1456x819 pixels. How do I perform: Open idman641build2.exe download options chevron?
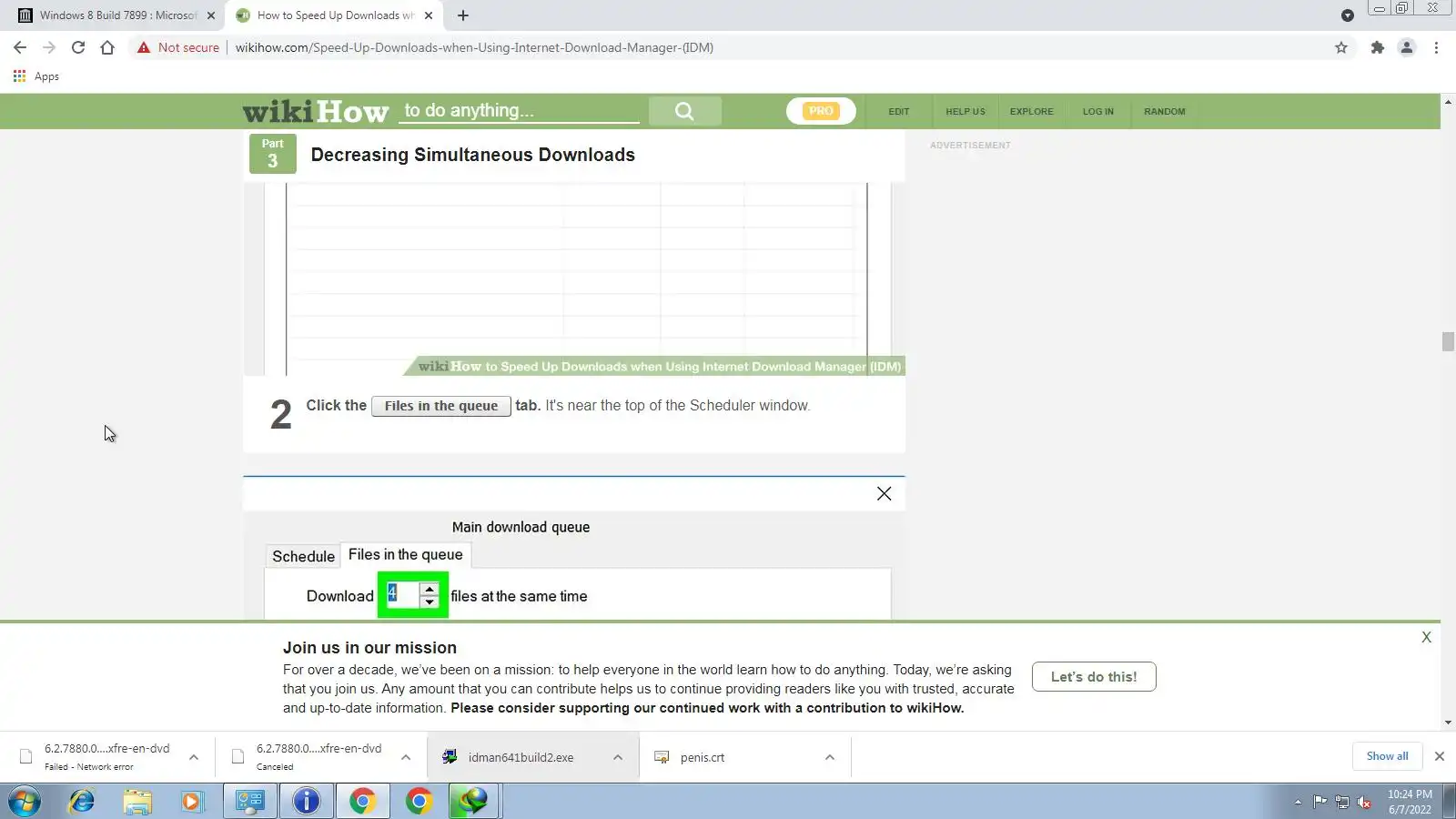point(618,757)
